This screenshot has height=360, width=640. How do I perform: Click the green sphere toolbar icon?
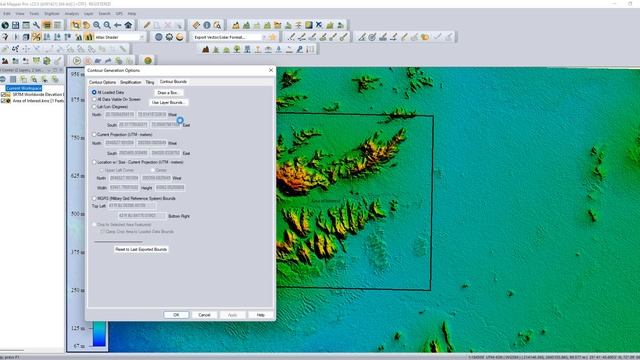(x=148, y=61)
